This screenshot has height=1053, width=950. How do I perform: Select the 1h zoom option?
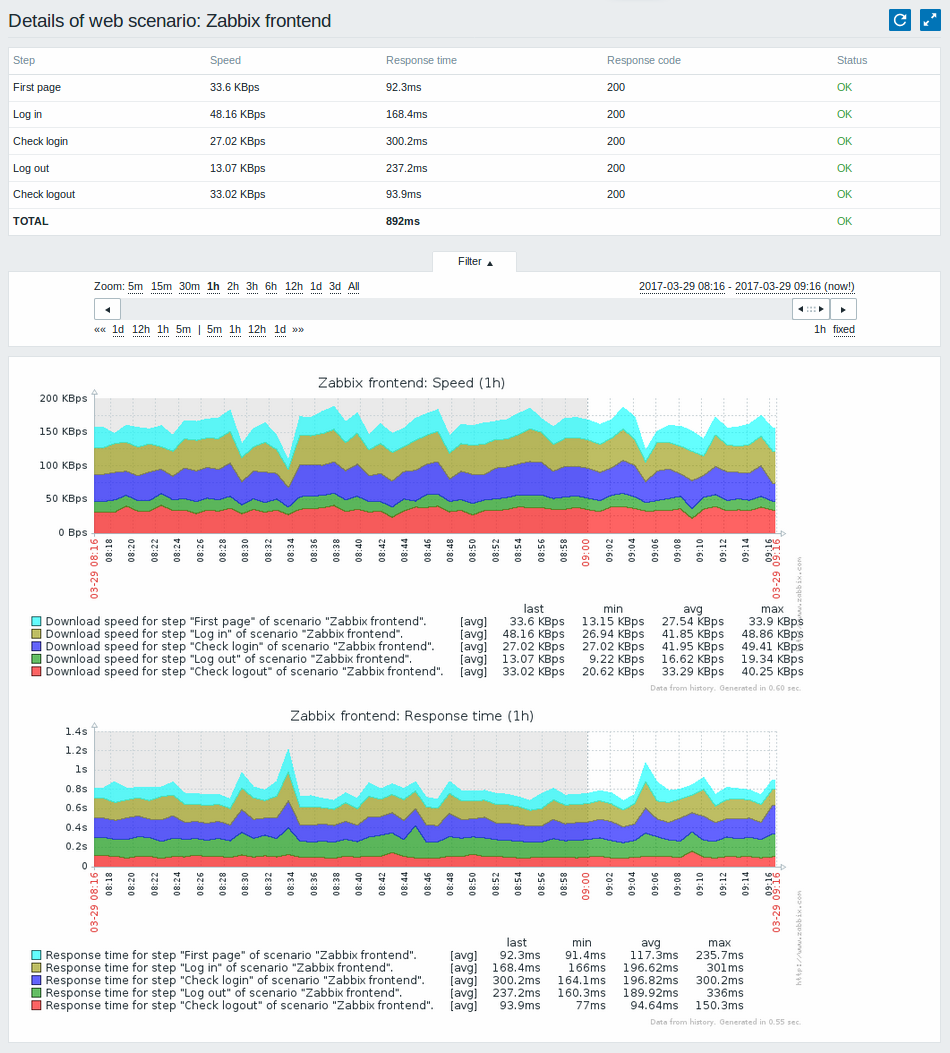point(213,287)
